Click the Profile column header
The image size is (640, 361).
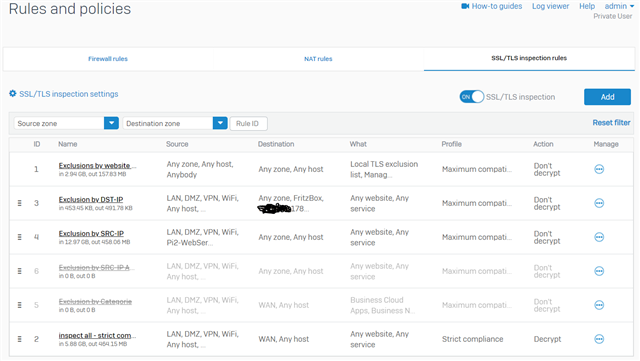(451, 144)
